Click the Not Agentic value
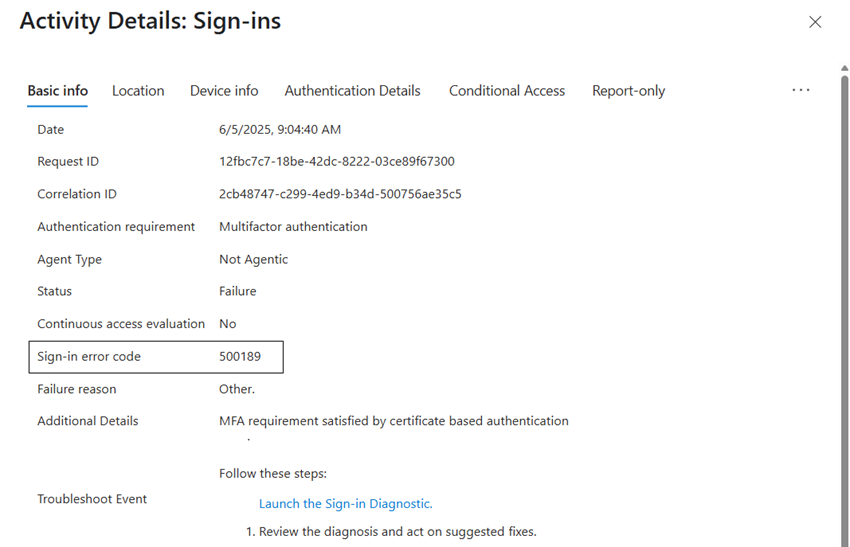The width and height of the screenshot is (850, 547). [253, 260]
